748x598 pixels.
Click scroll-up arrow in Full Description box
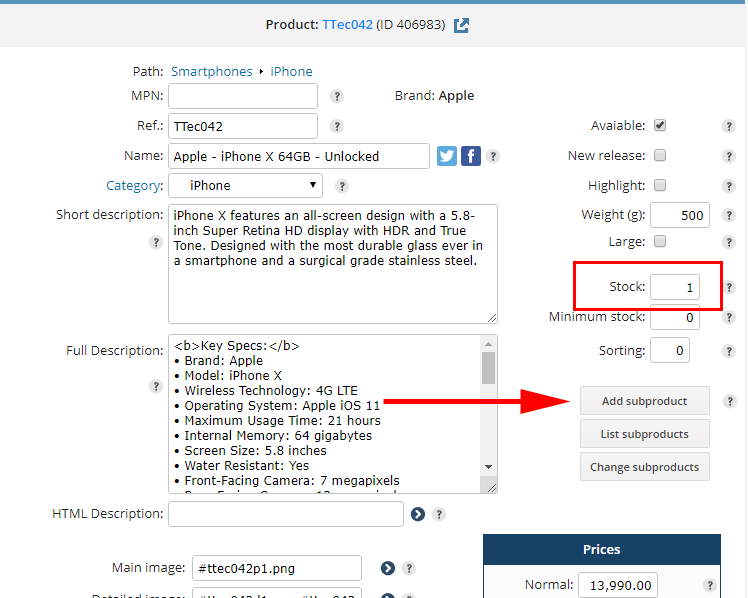tap(488, 344)
